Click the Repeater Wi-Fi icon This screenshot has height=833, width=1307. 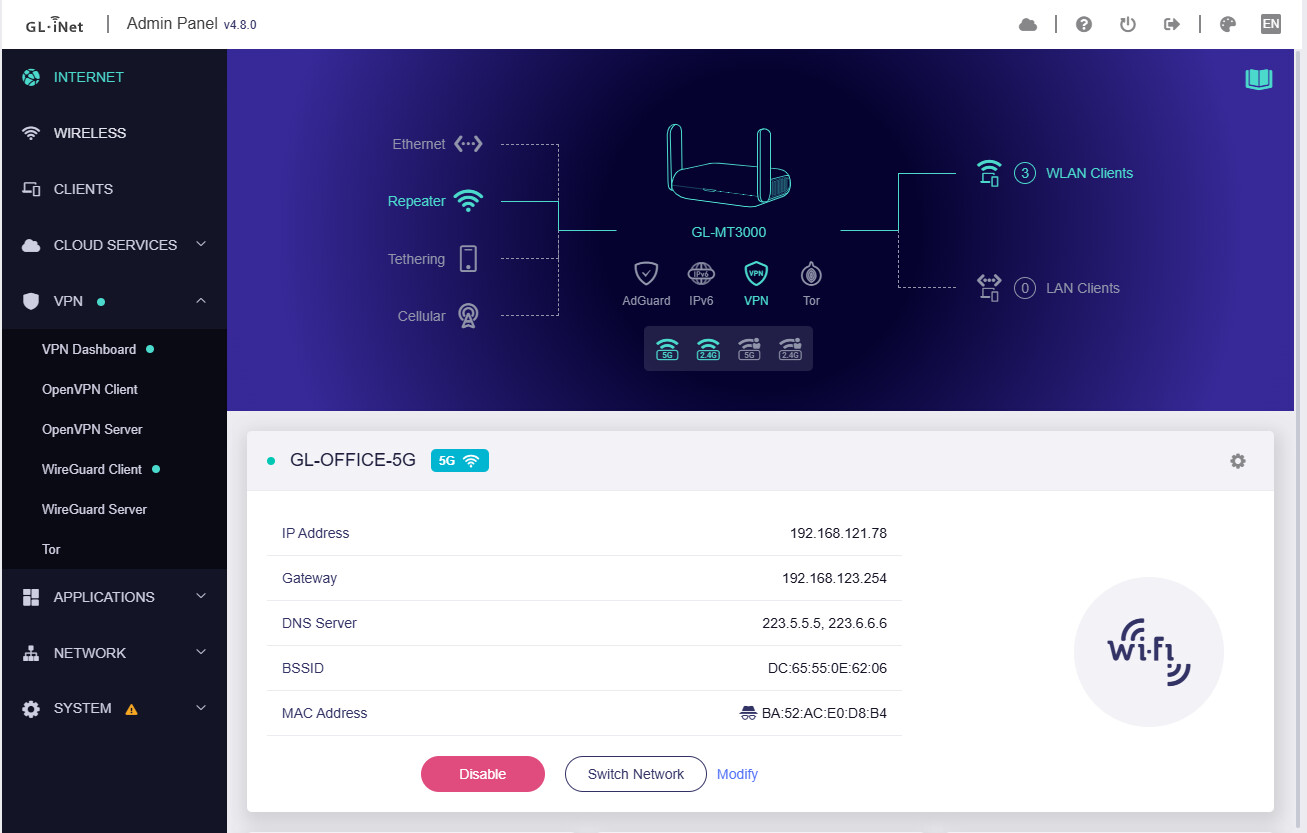pos(468,201)
